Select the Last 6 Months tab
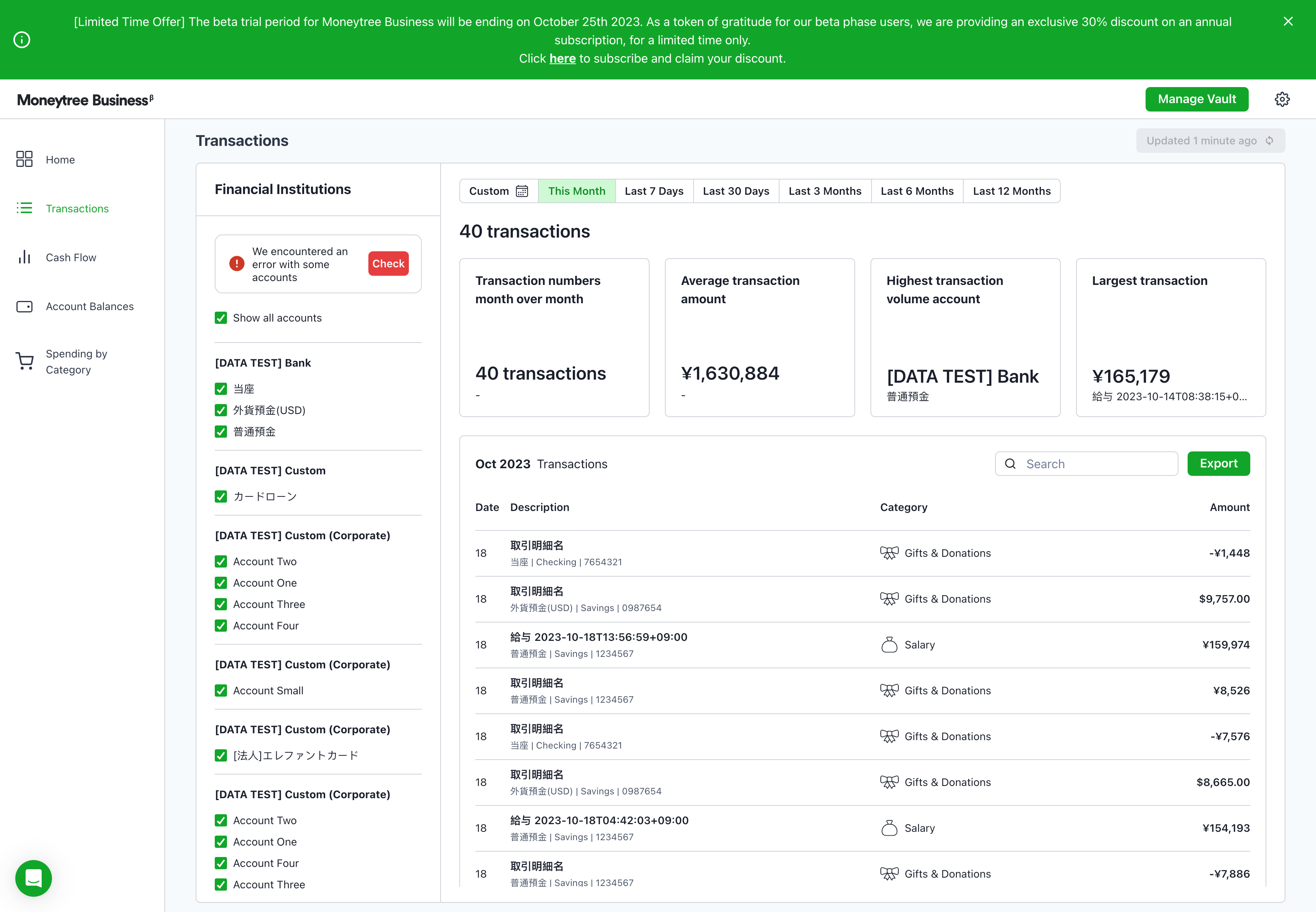Image resolution: width=1316 pixels, height=912 pixels. tap(917, 191)
